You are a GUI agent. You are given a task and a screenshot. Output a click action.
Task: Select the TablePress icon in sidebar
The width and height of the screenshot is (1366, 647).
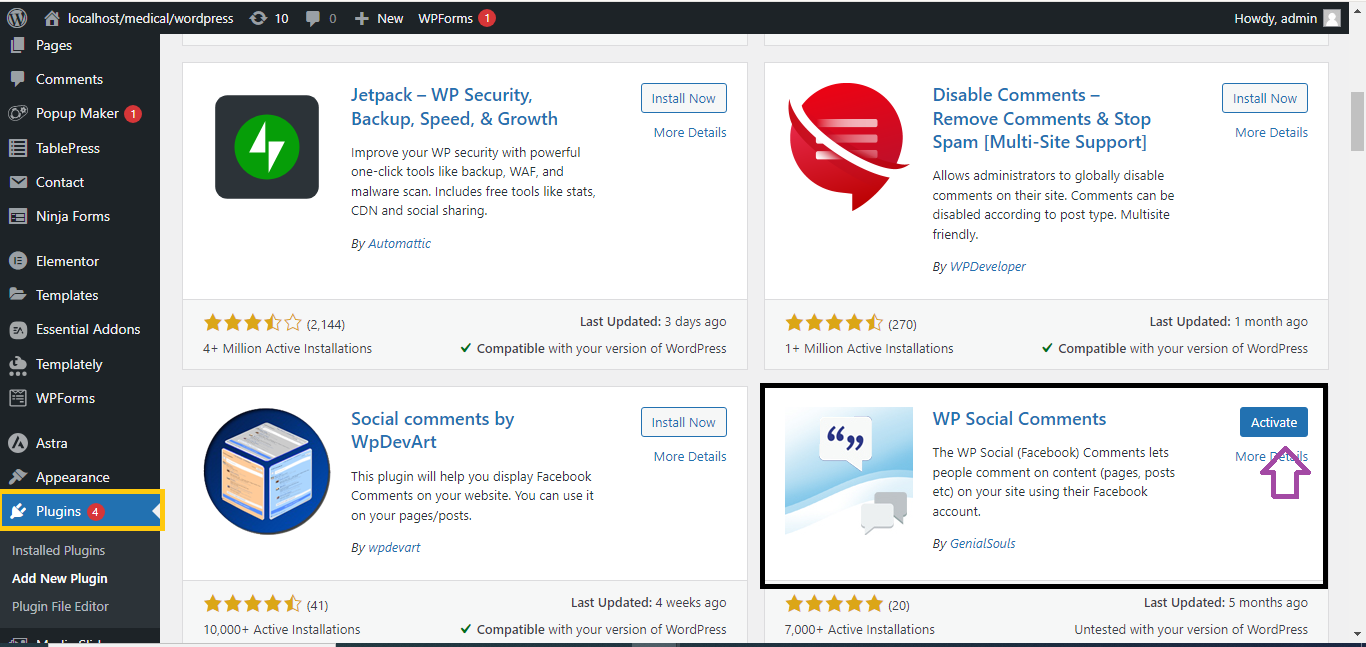(x=17, y=148)
